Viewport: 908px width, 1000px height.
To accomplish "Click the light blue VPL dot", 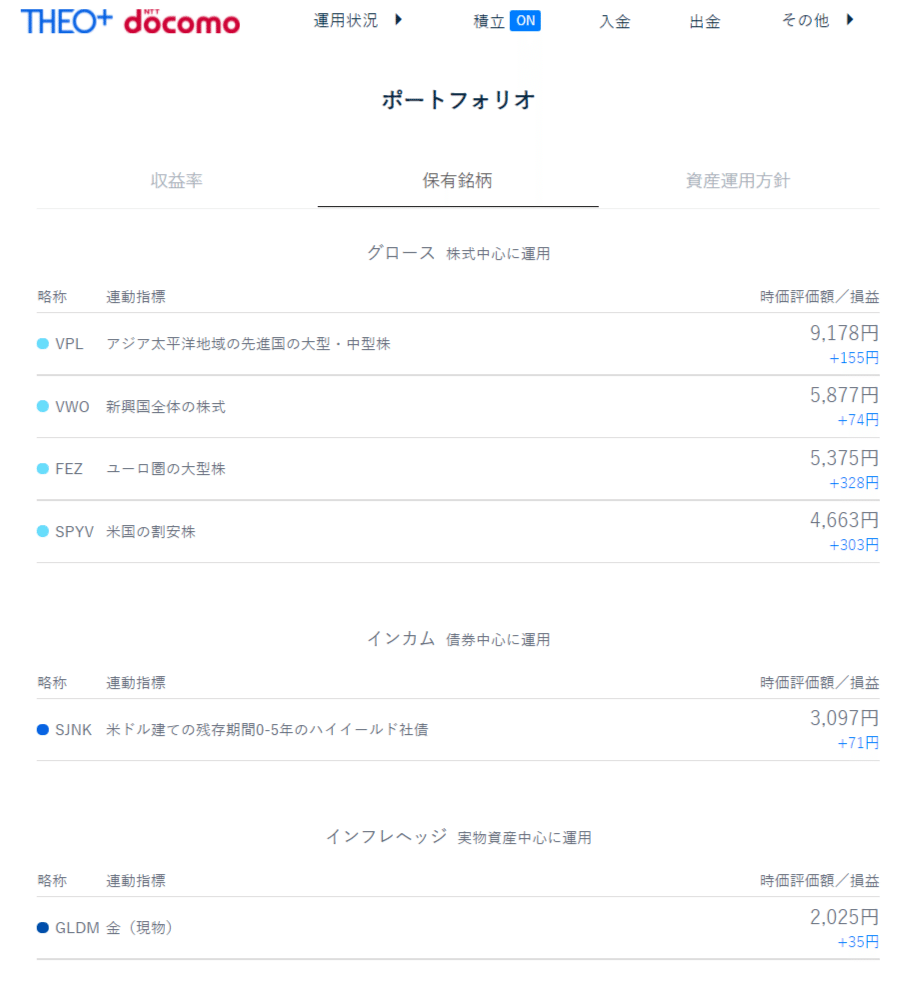I will coord(43,344).
